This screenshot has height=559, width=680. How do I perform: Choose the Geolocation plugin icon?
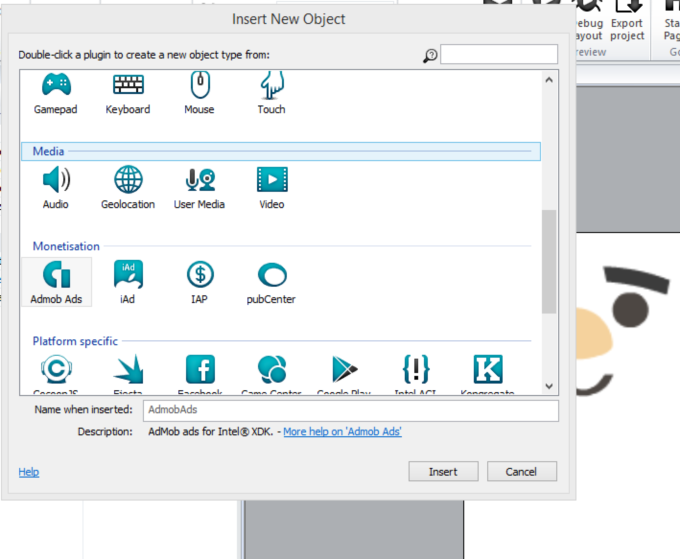point(128,179)
